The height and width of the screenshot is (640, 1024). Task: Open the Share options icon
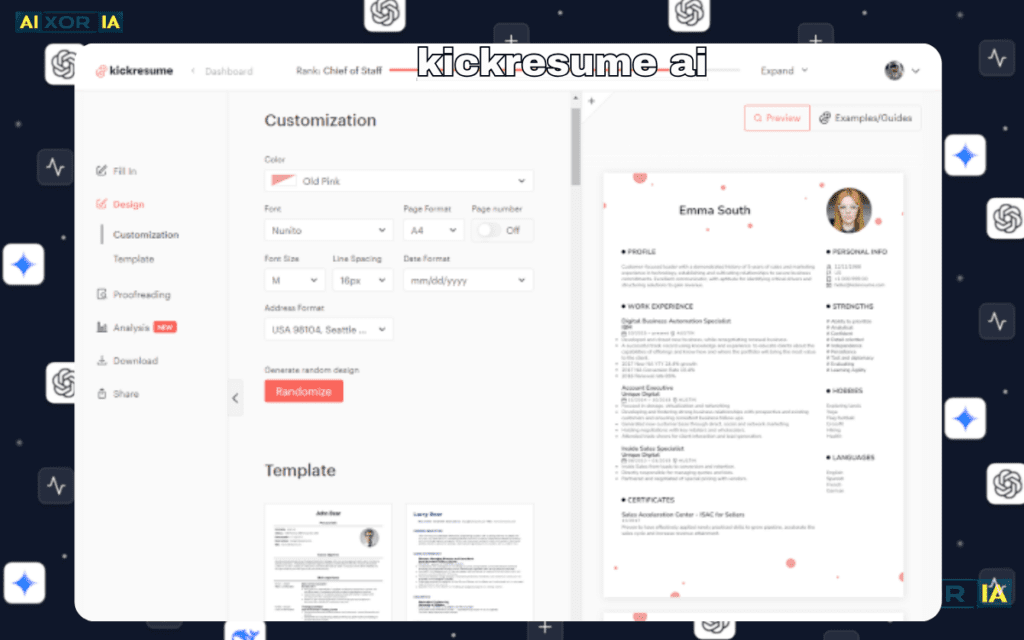click(101, 394)
